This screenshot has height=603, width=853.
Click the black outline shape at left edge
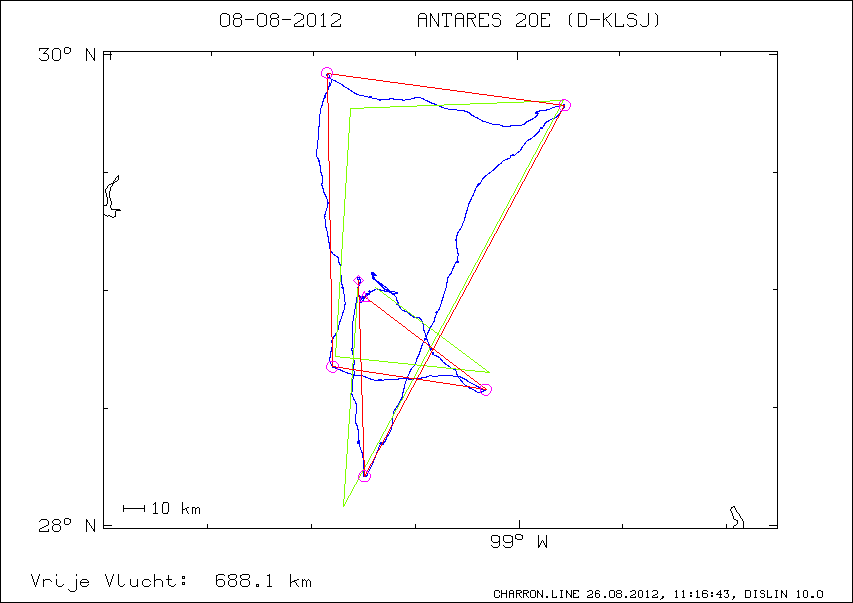[112, 196]
